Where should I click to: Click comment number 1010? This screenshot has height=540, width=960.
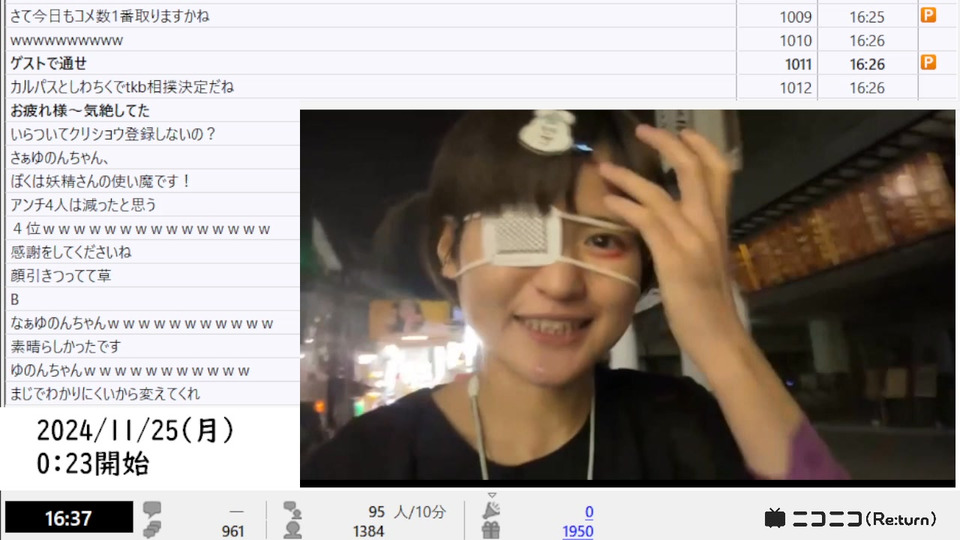click(796, 40)
